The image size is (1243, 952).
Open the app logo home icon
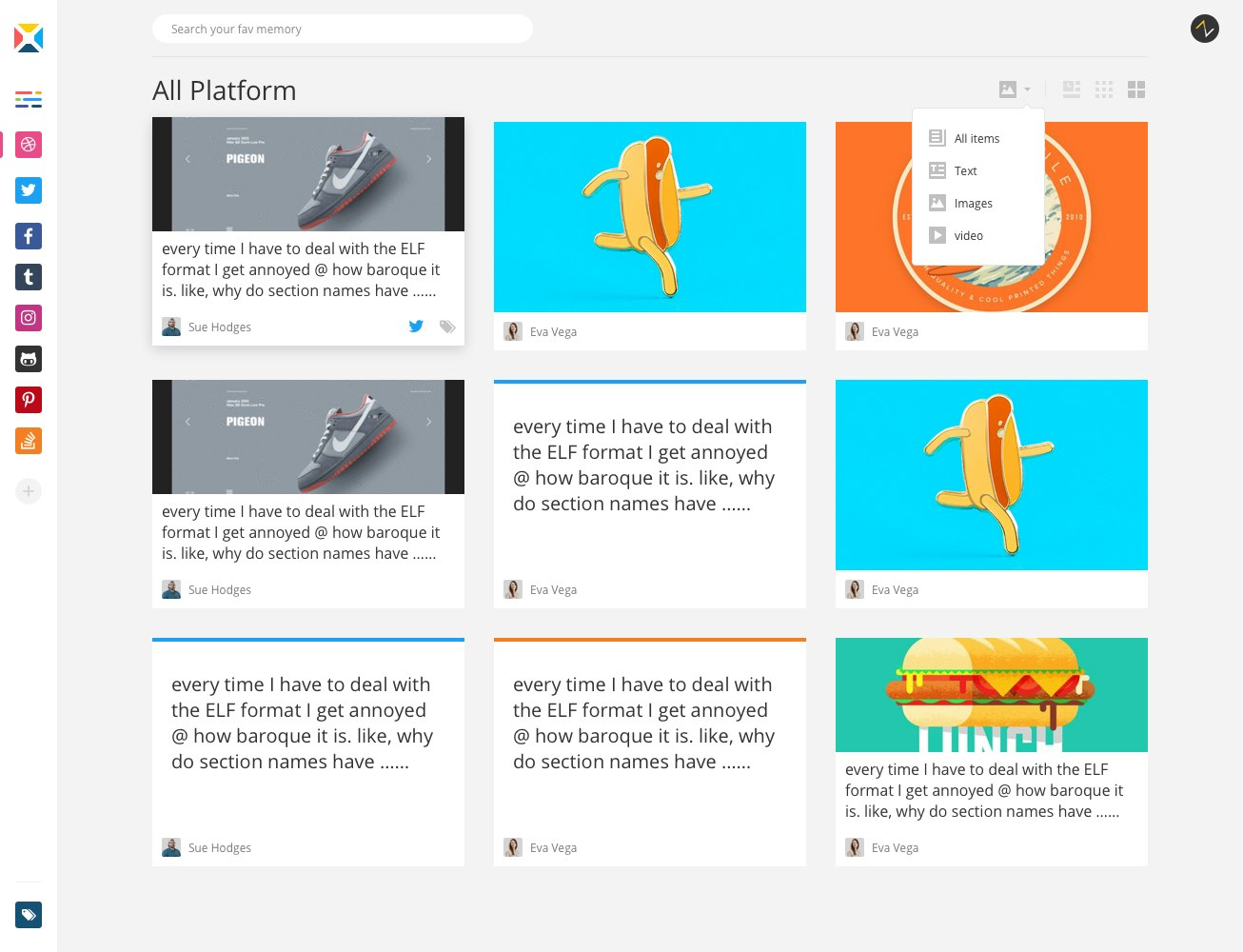[29, 38]
